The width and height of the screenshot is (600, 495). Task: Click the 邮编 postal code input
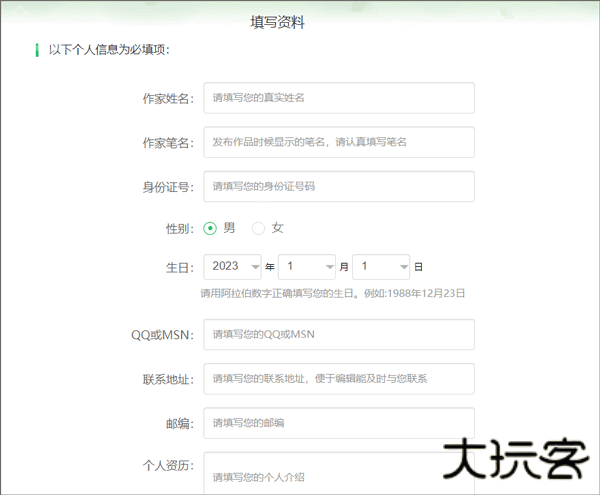(338, 423)
